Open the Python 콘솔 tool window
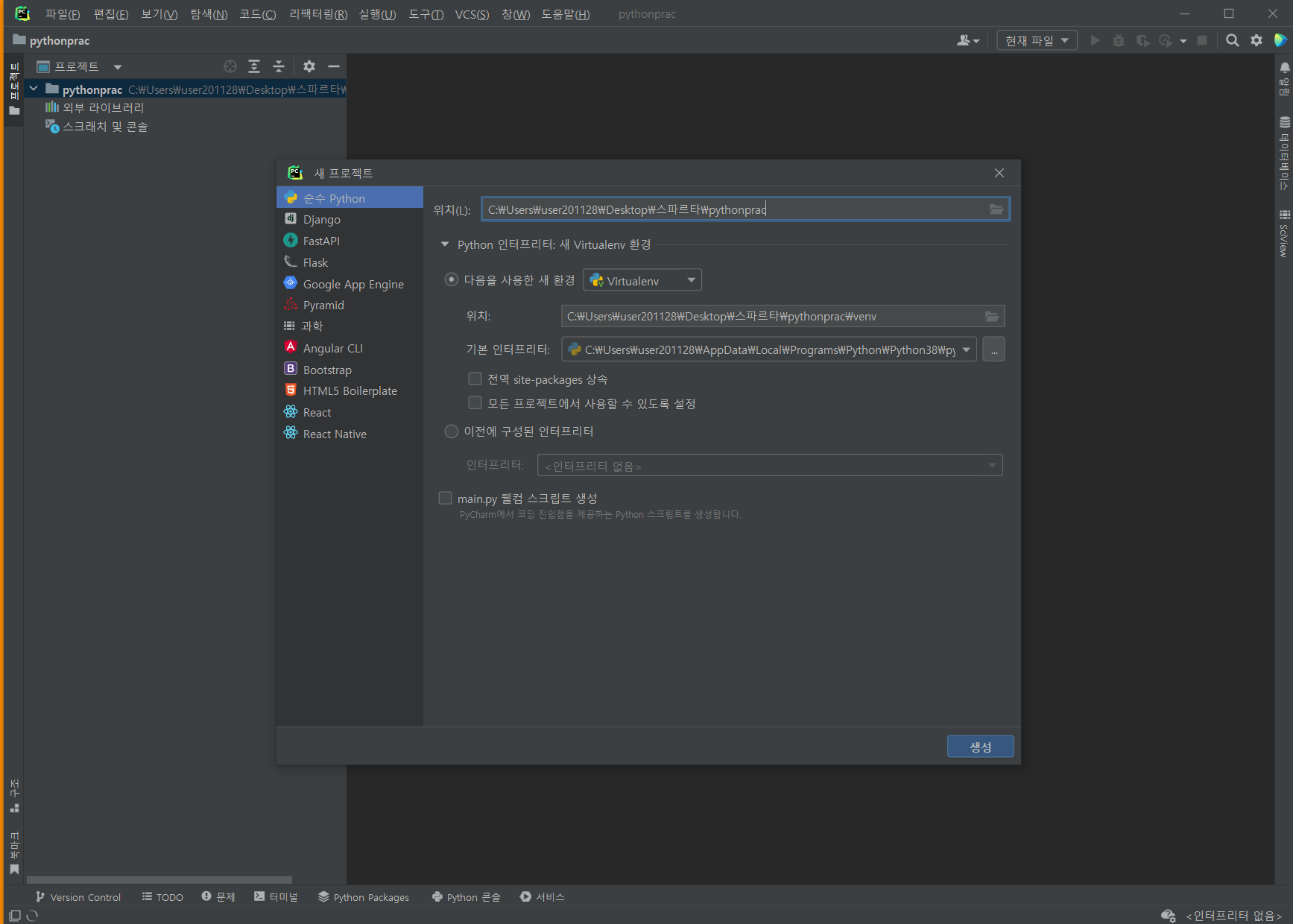This screenshot has height=924, width=1293. (x=467, y=897)
